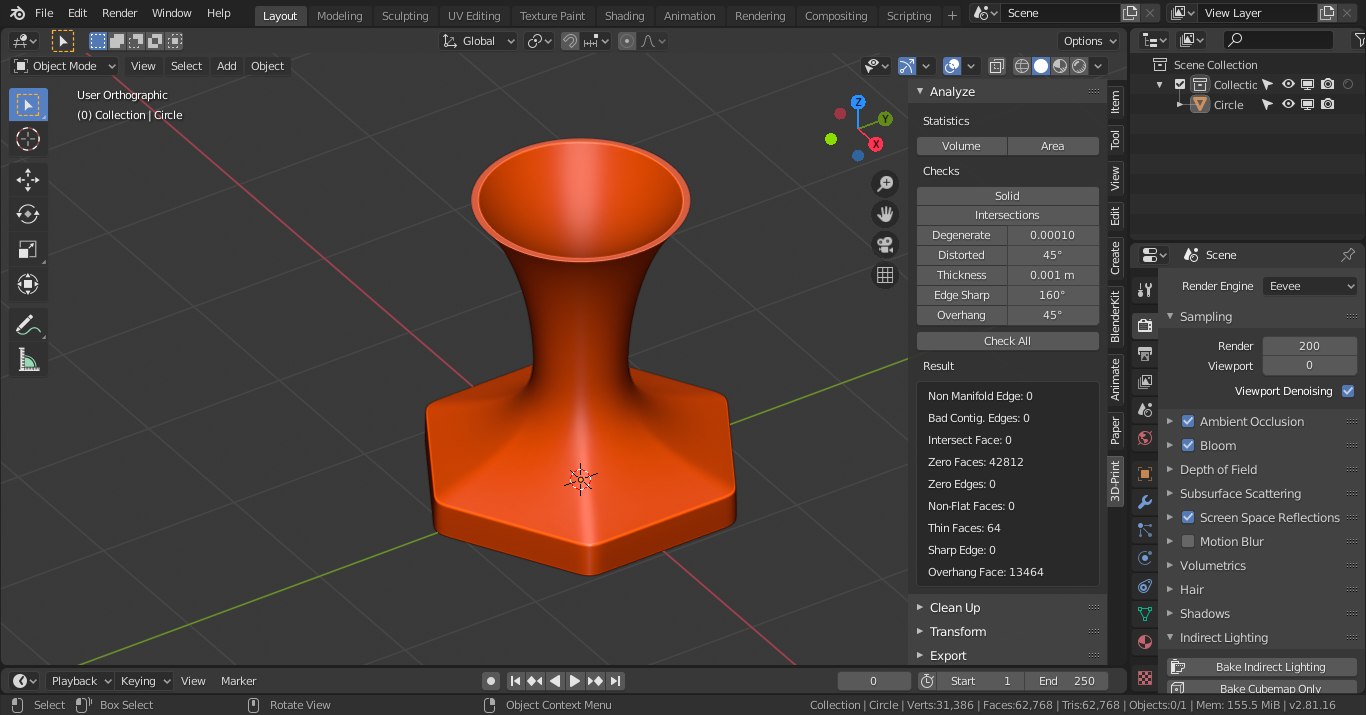1366x715 pixels.
Task: Switch viewport to Rendered shading mode
Action: (x=1078, y=65)
